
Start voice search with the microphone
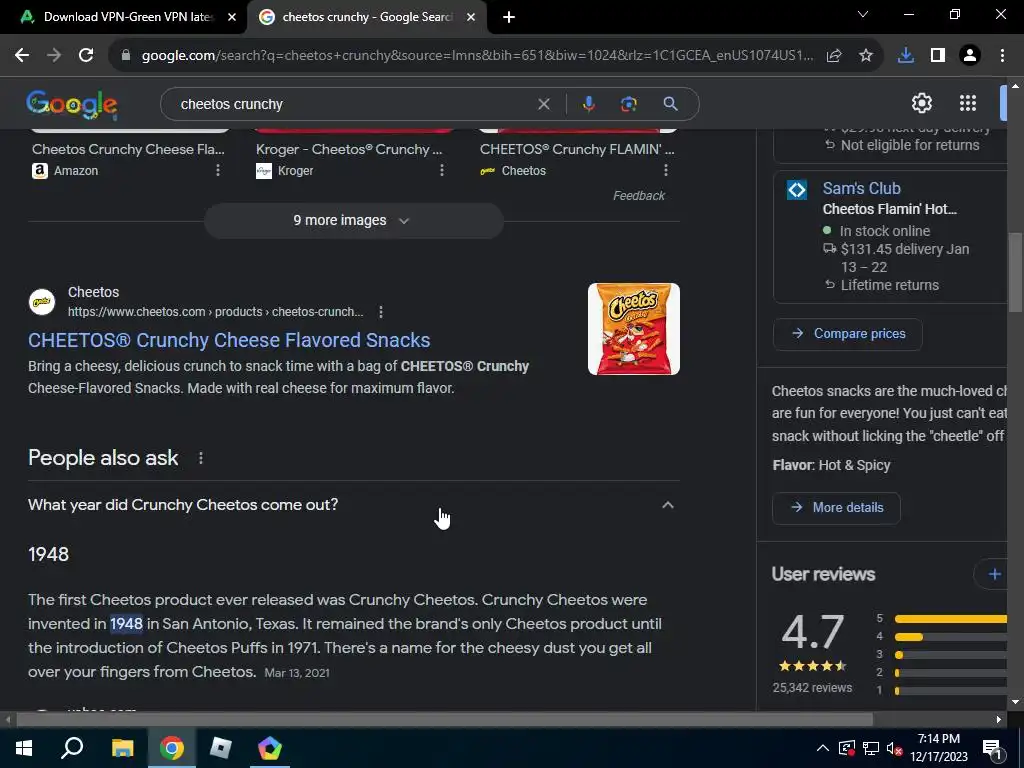click(x=588, y=104)
